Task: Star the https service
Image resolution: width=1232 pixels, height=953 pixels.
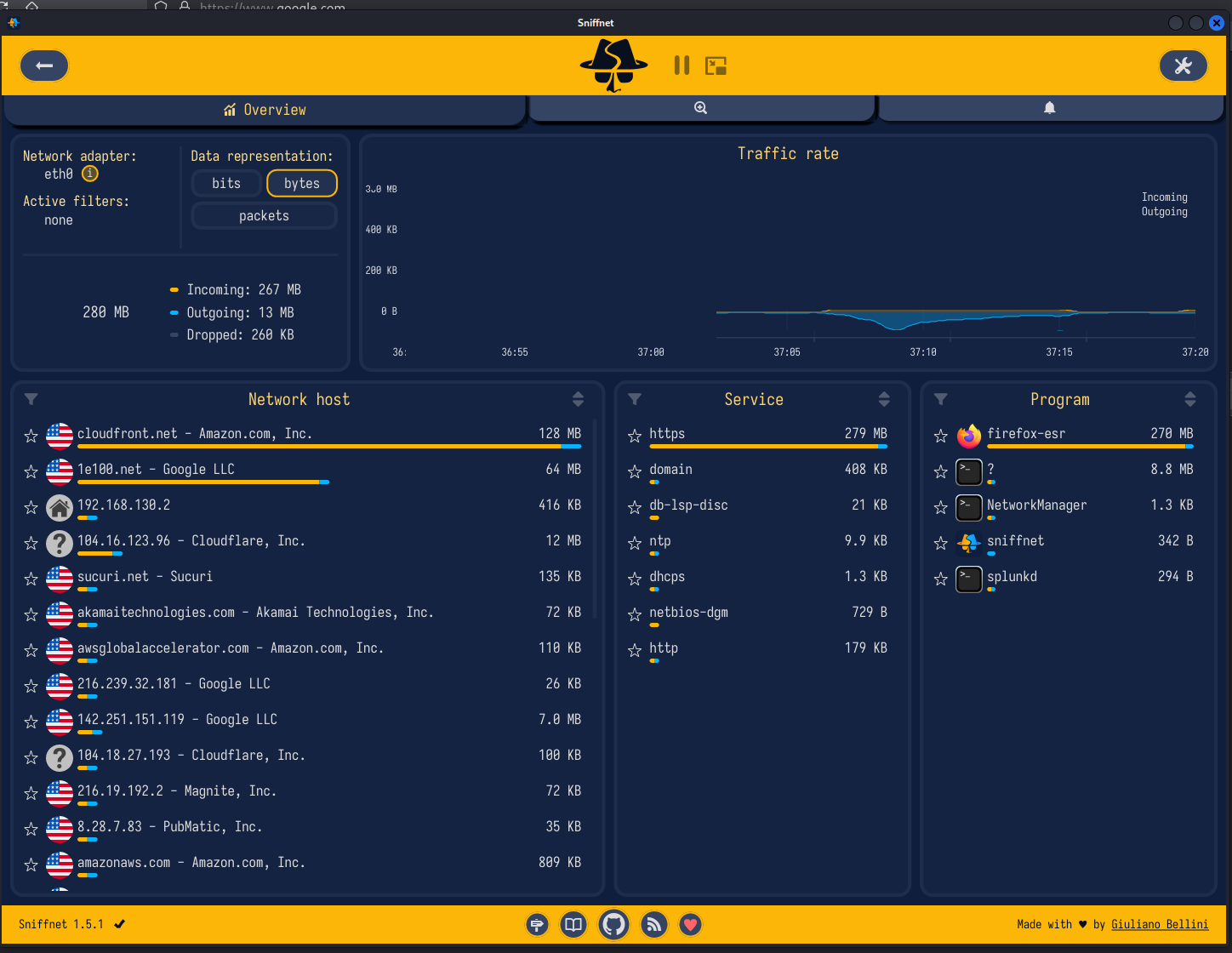Action: point(635,436)
